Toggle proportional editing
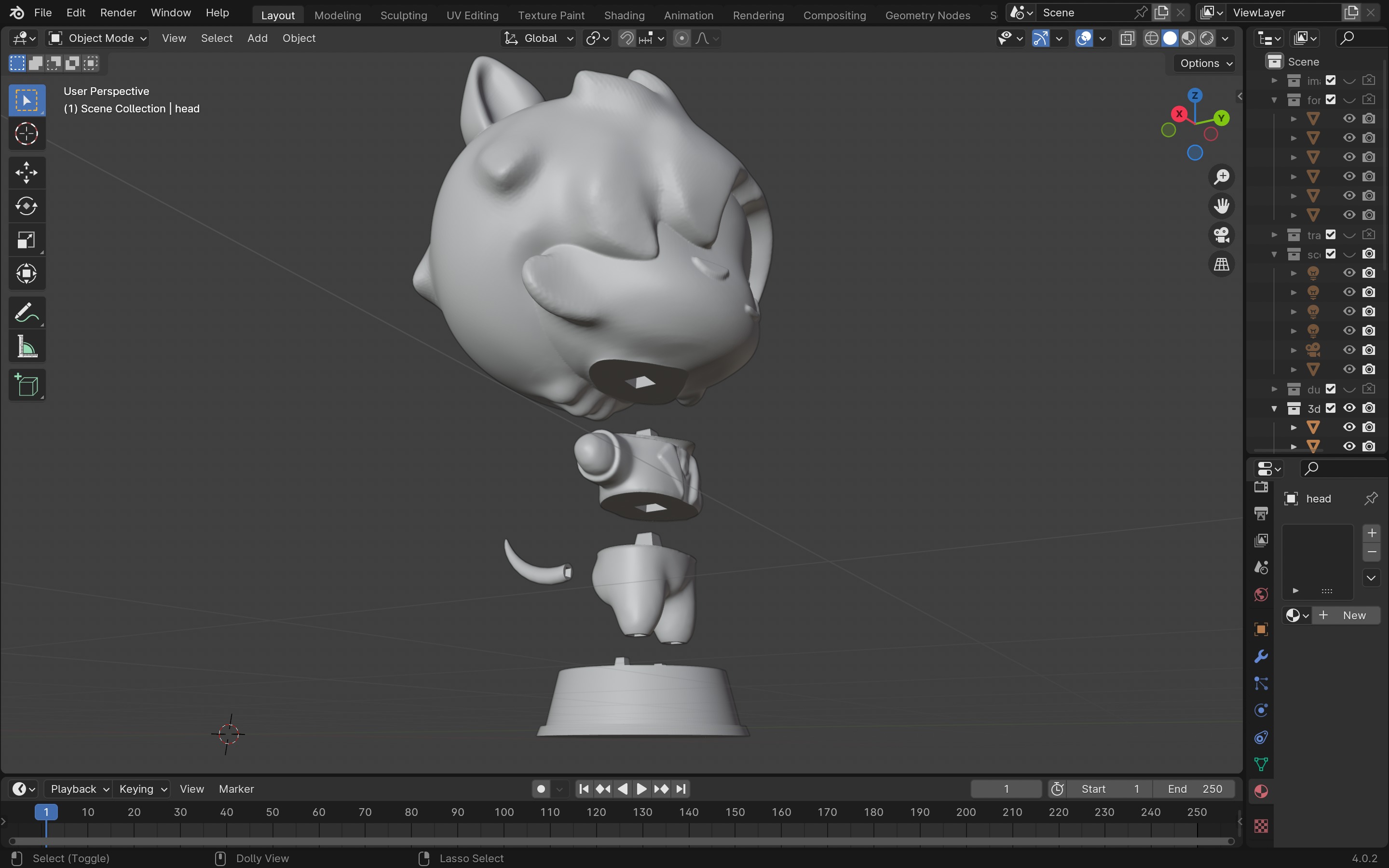 681,39
